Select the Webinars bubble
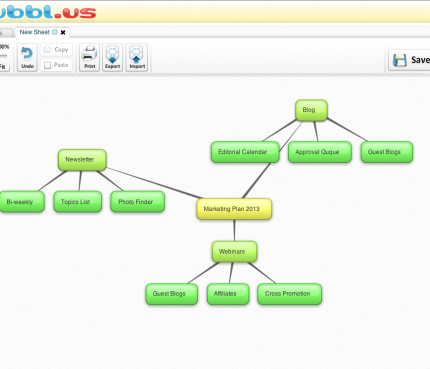 (234, 252)
